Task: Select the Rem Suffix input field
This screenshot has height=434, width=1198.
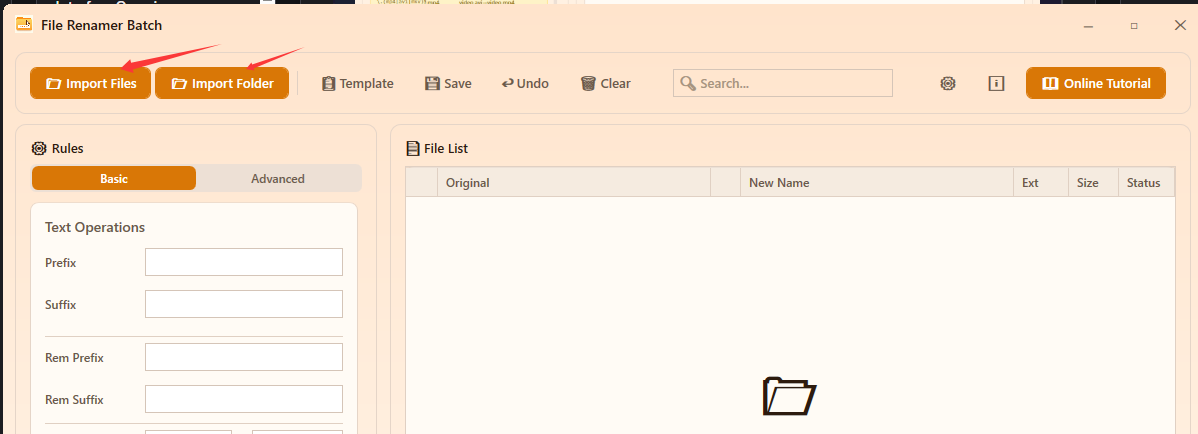Action: point(244,399)
